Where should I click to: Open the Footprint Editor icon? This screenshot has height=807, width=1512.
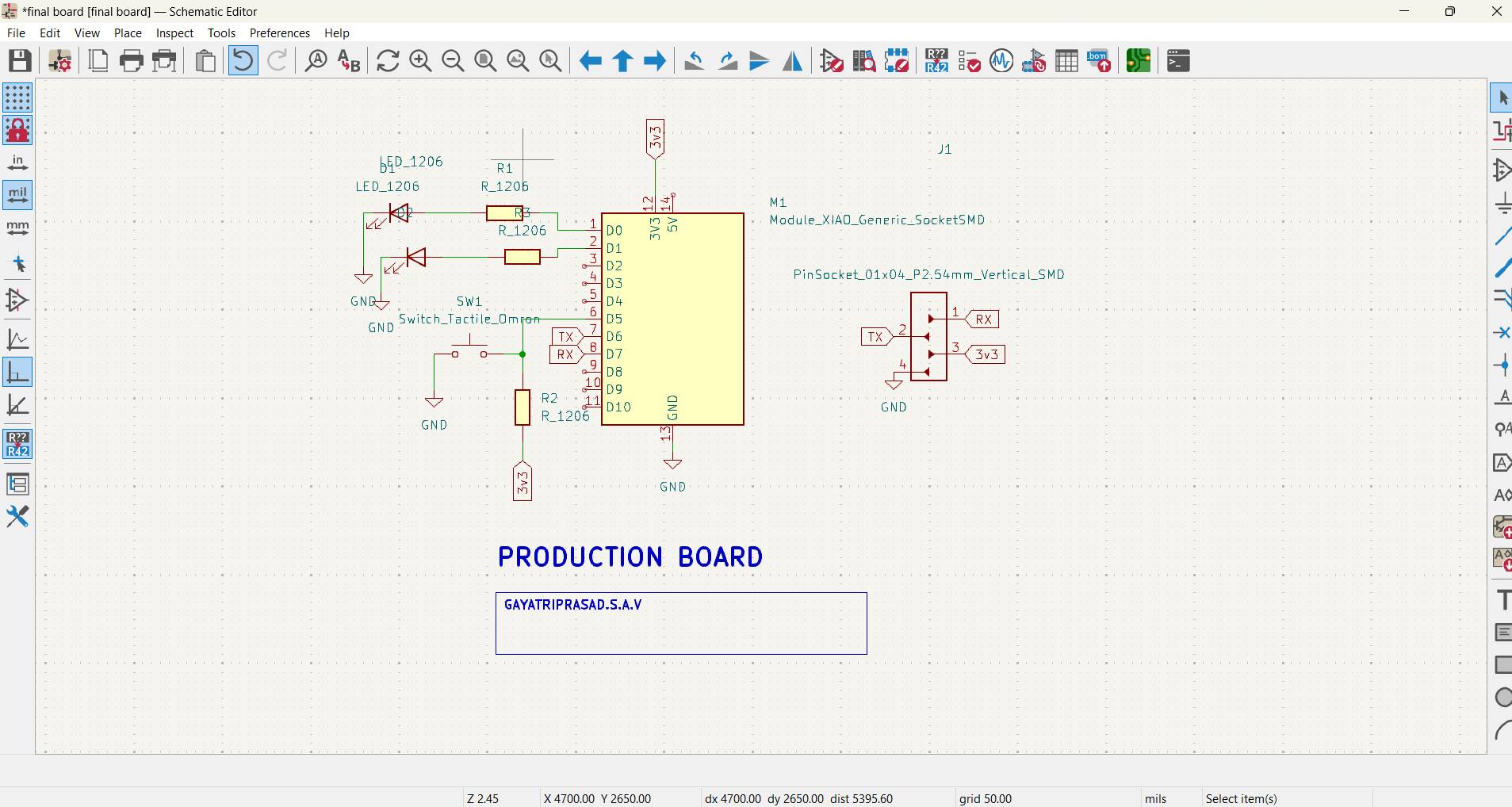[897, 61]
